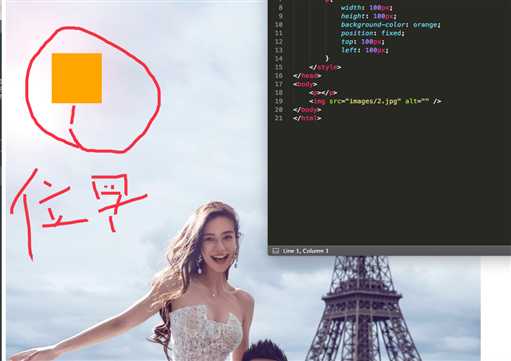Click the closing "</style>" tag in the editor
Image resolution: width=511 pixels, height=361 pixels.
(x=325, y=67)
